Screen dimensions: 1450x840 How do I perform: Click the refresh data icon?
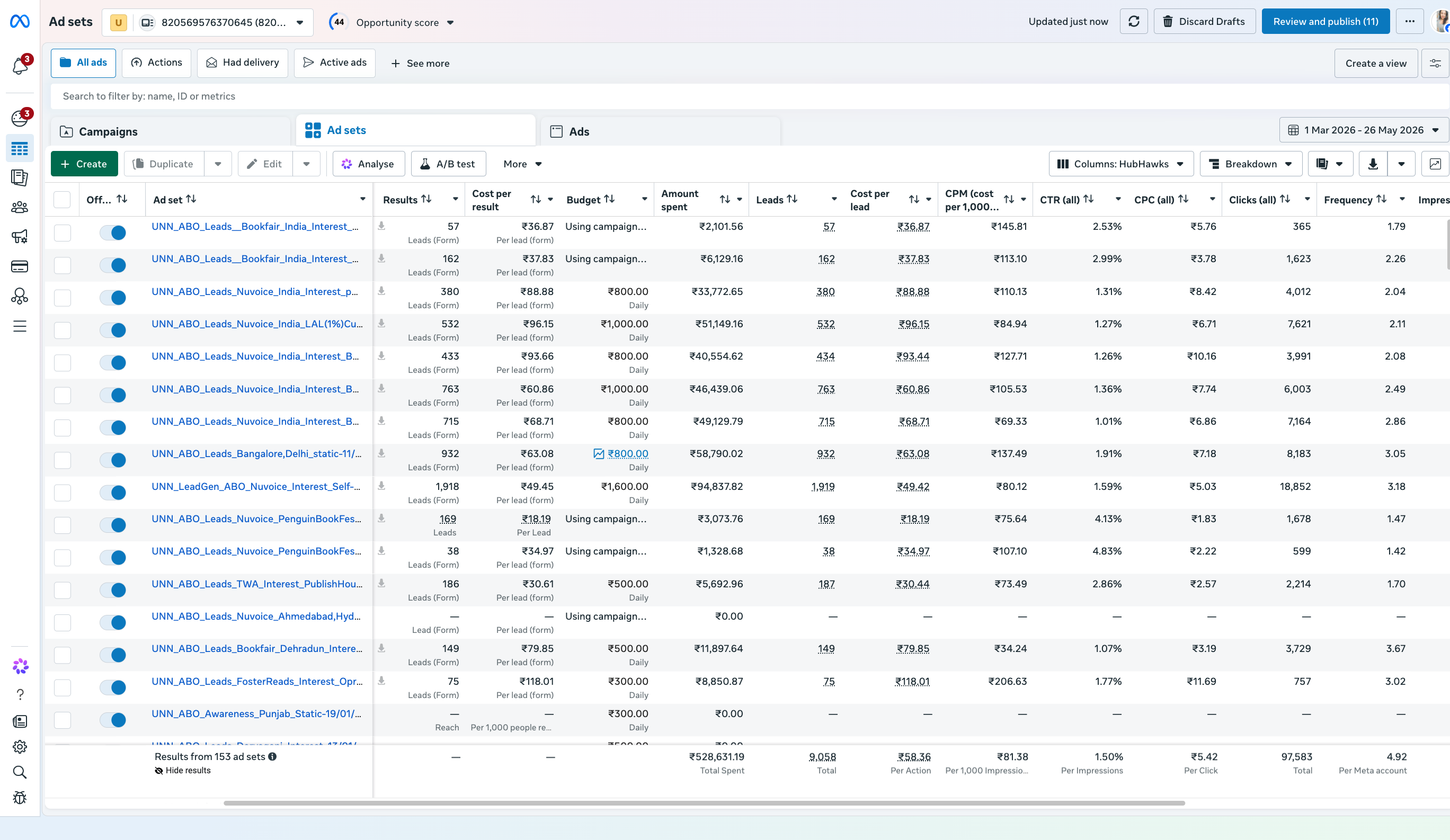[x=1134, y=21]
